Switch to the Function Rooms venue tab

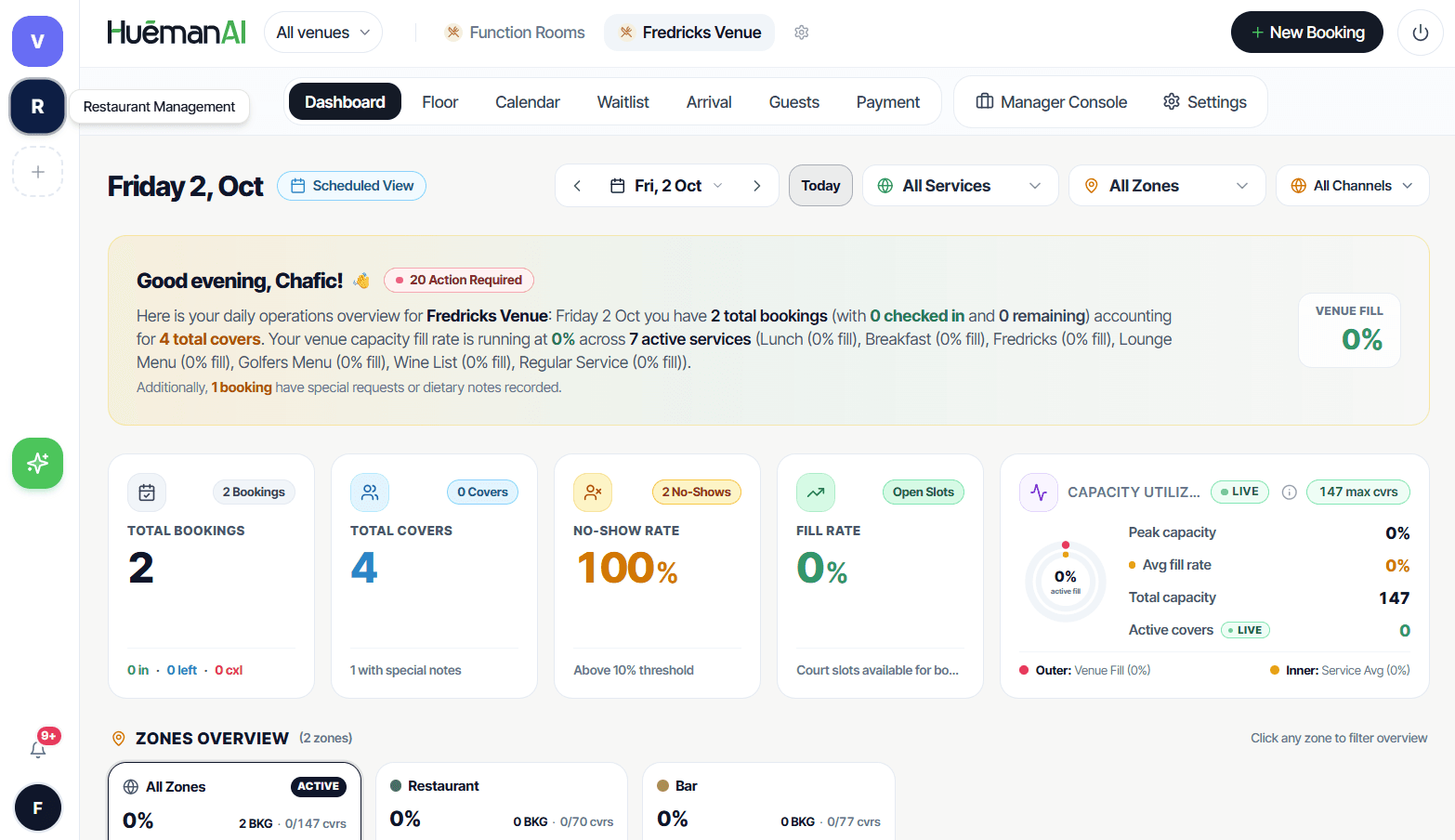(516, 33)
